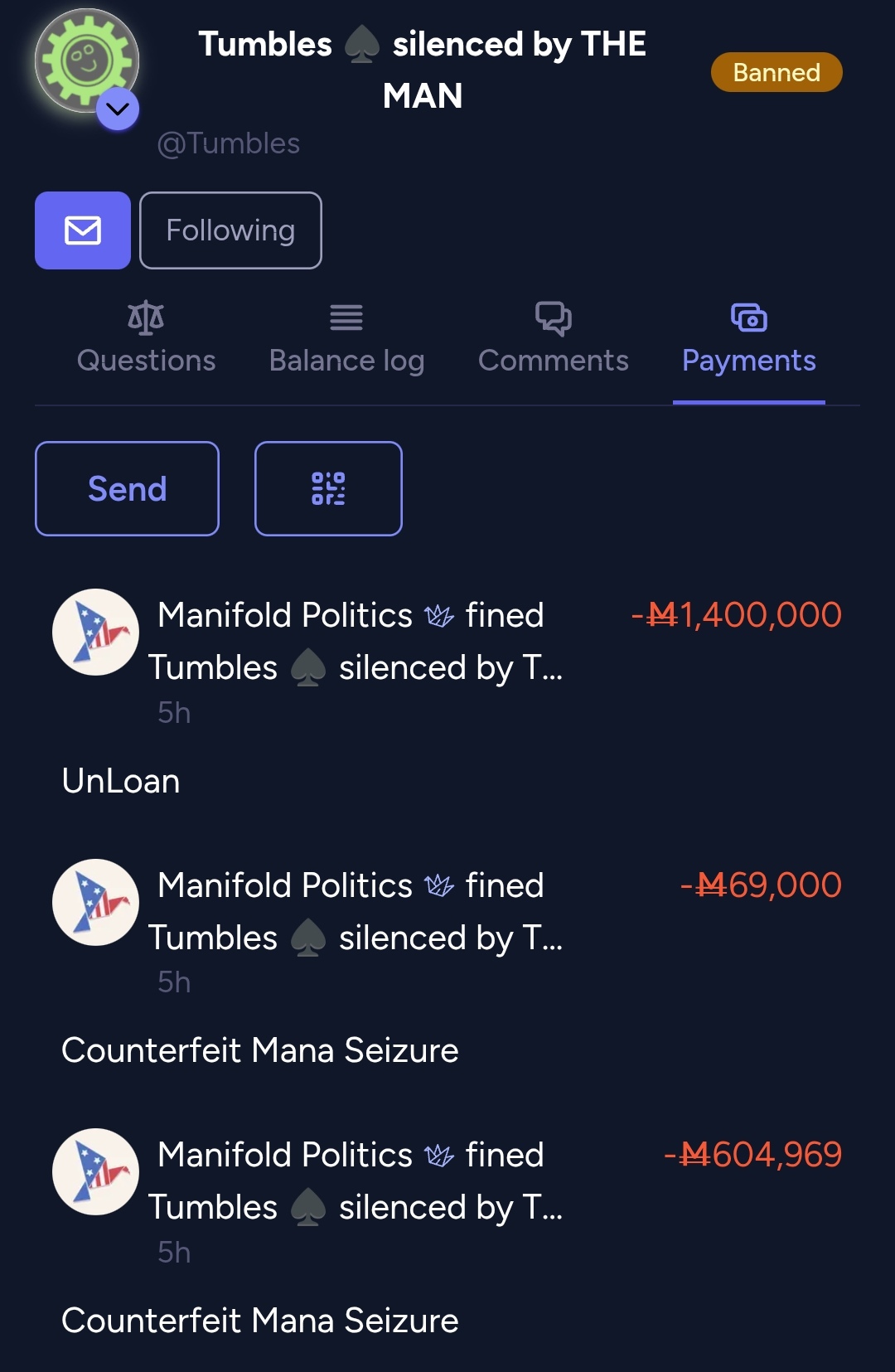The width and height of the screenshot is (895, 1372).
Task: Tap the Send mana button
Action: click(127, 489)
